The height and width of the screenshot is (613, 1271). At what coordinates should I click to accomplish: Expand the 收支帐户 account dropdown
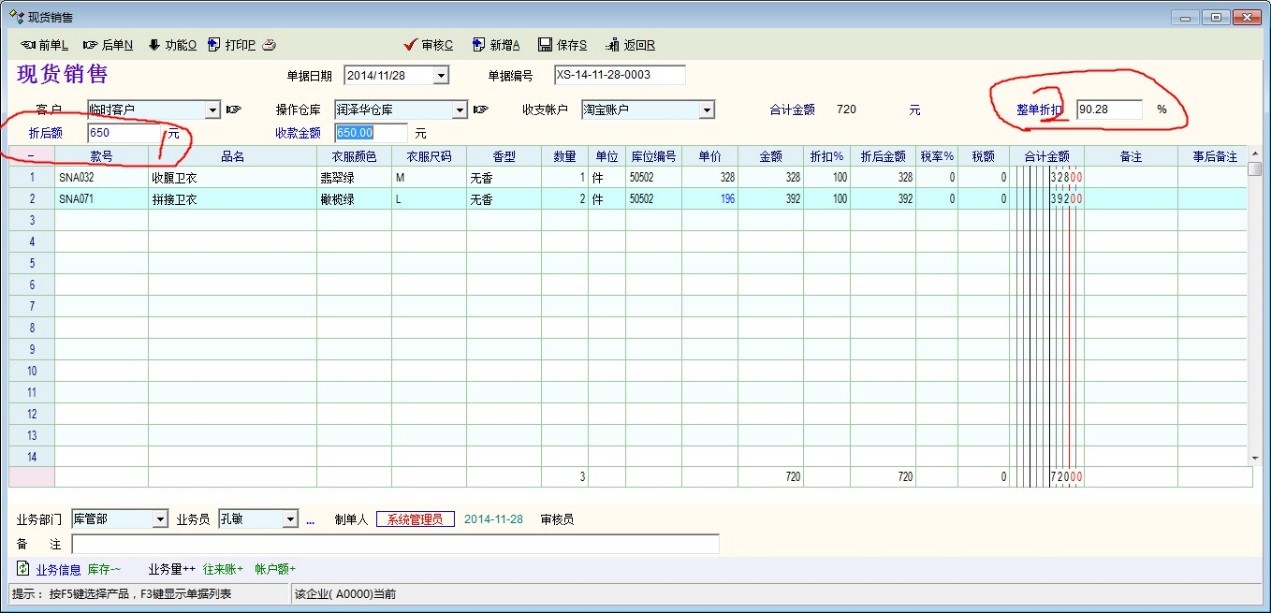click(706, 110)
